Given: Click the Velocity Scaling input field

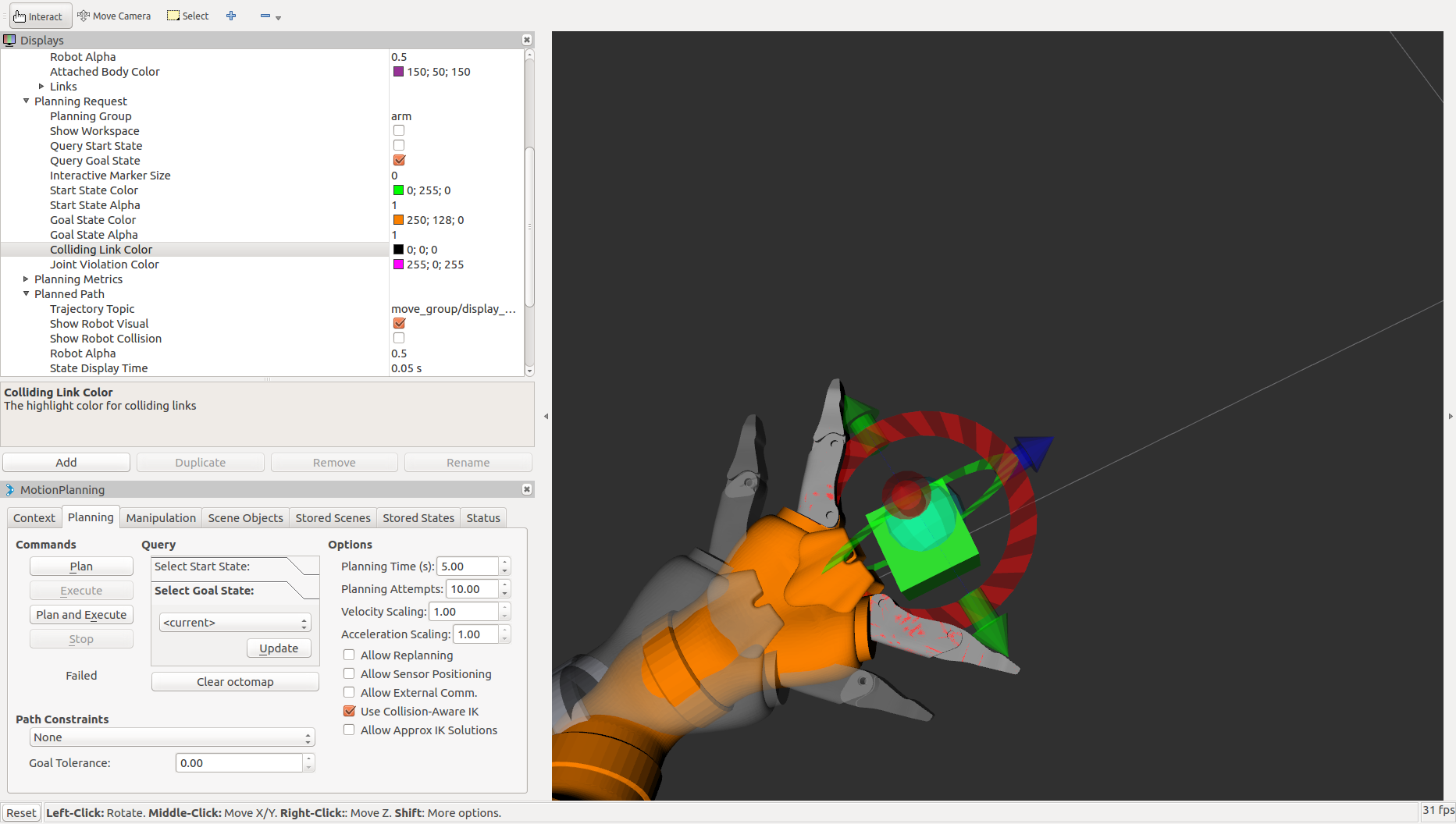Looking at the screenshot, I should point(464,611).
